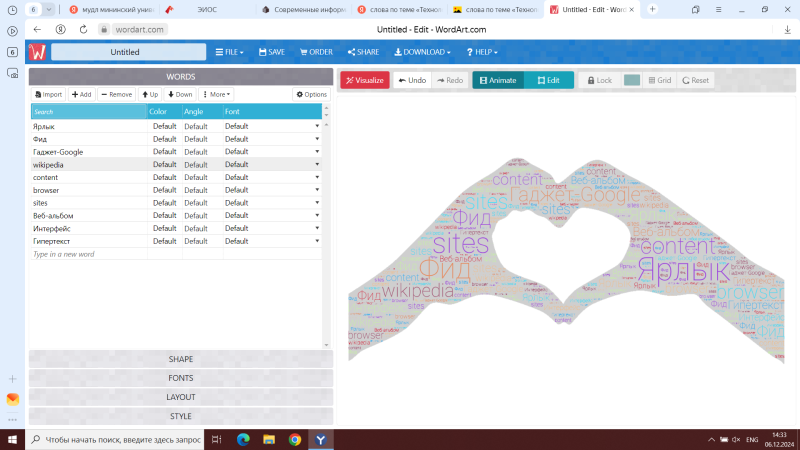
Task: Remove the selected word
Action: [x=116, y=94]
